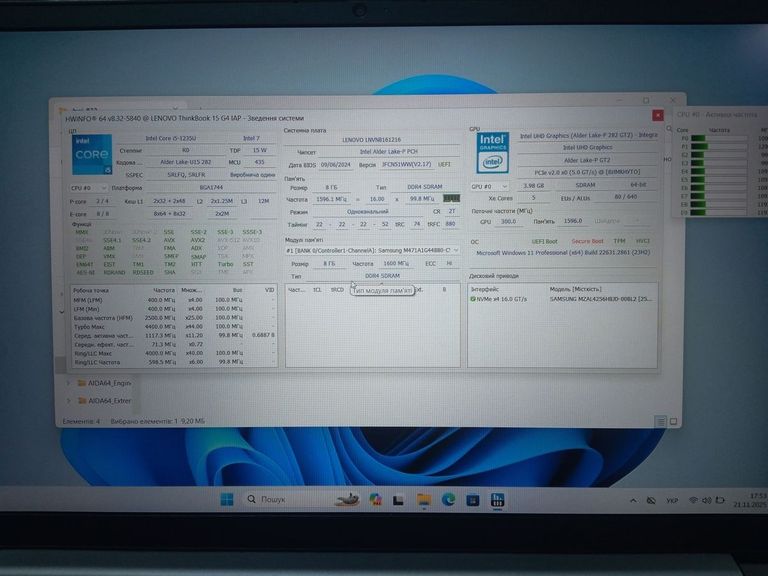768x576 pixels.
Task: Click the BGA1744 platform field
Action: click(x=211, y=188)
